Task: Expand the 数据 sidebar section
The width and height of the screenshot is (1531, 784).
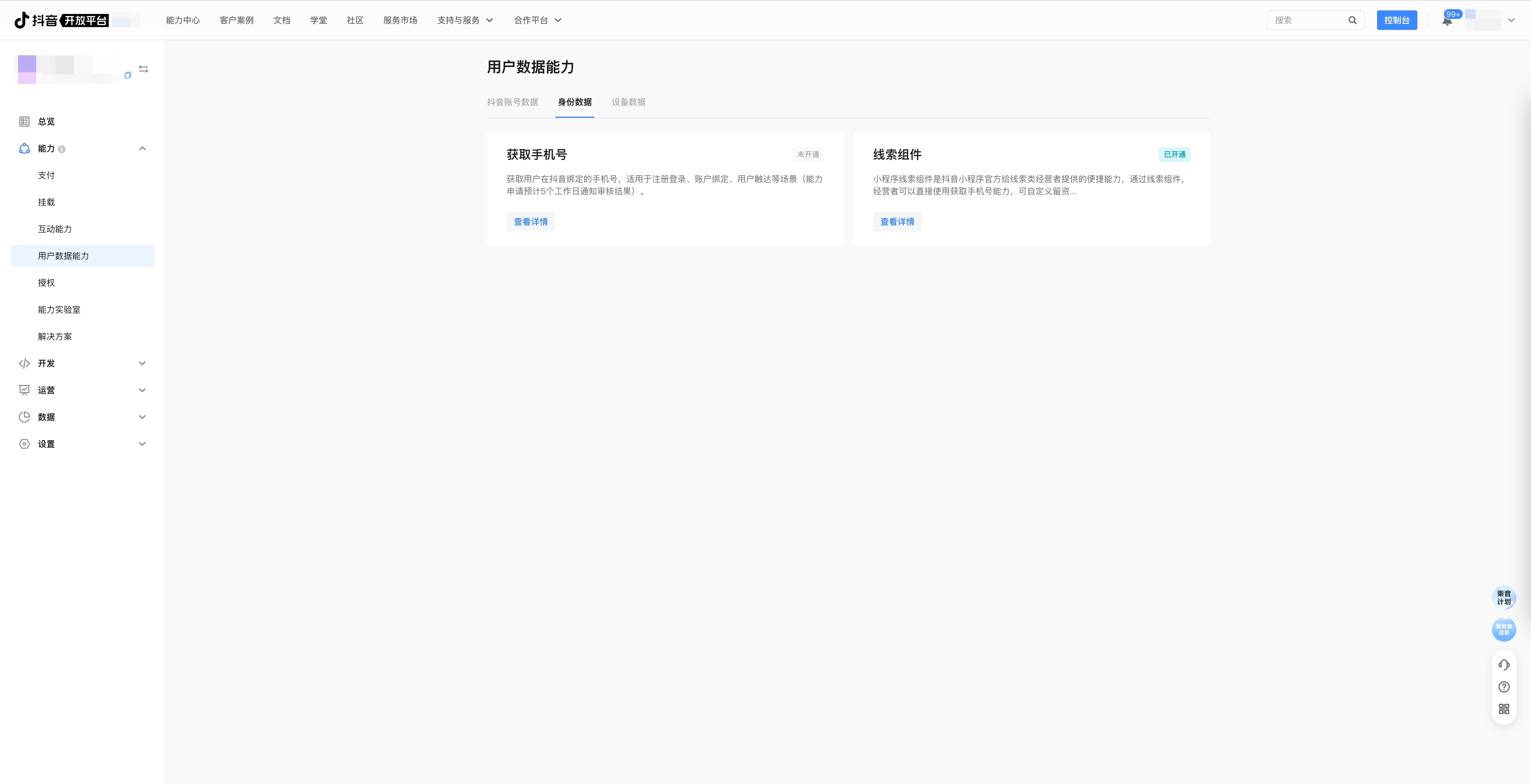Action: [142, 417]
